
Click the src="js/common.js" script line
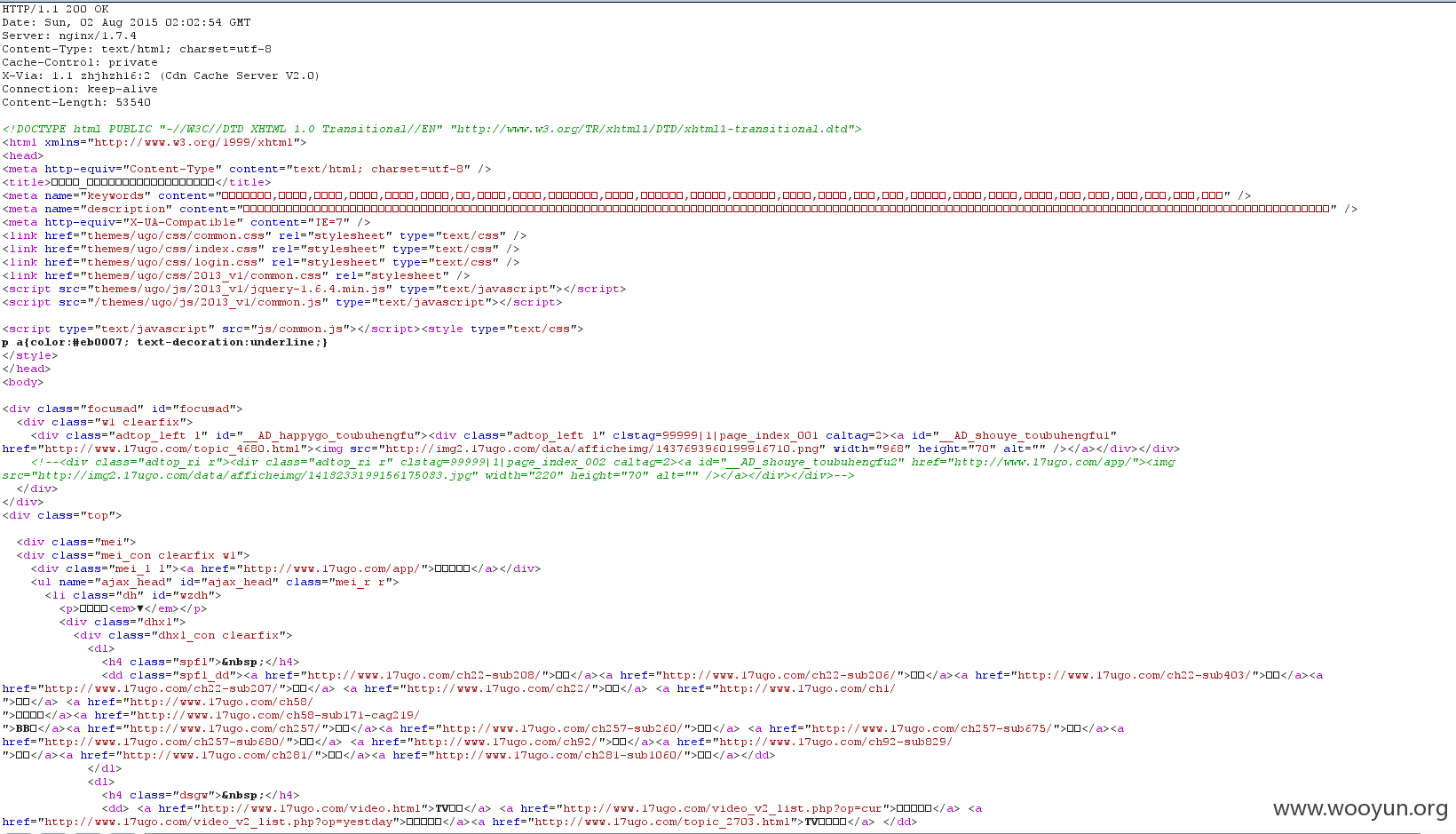click(293, 329)
